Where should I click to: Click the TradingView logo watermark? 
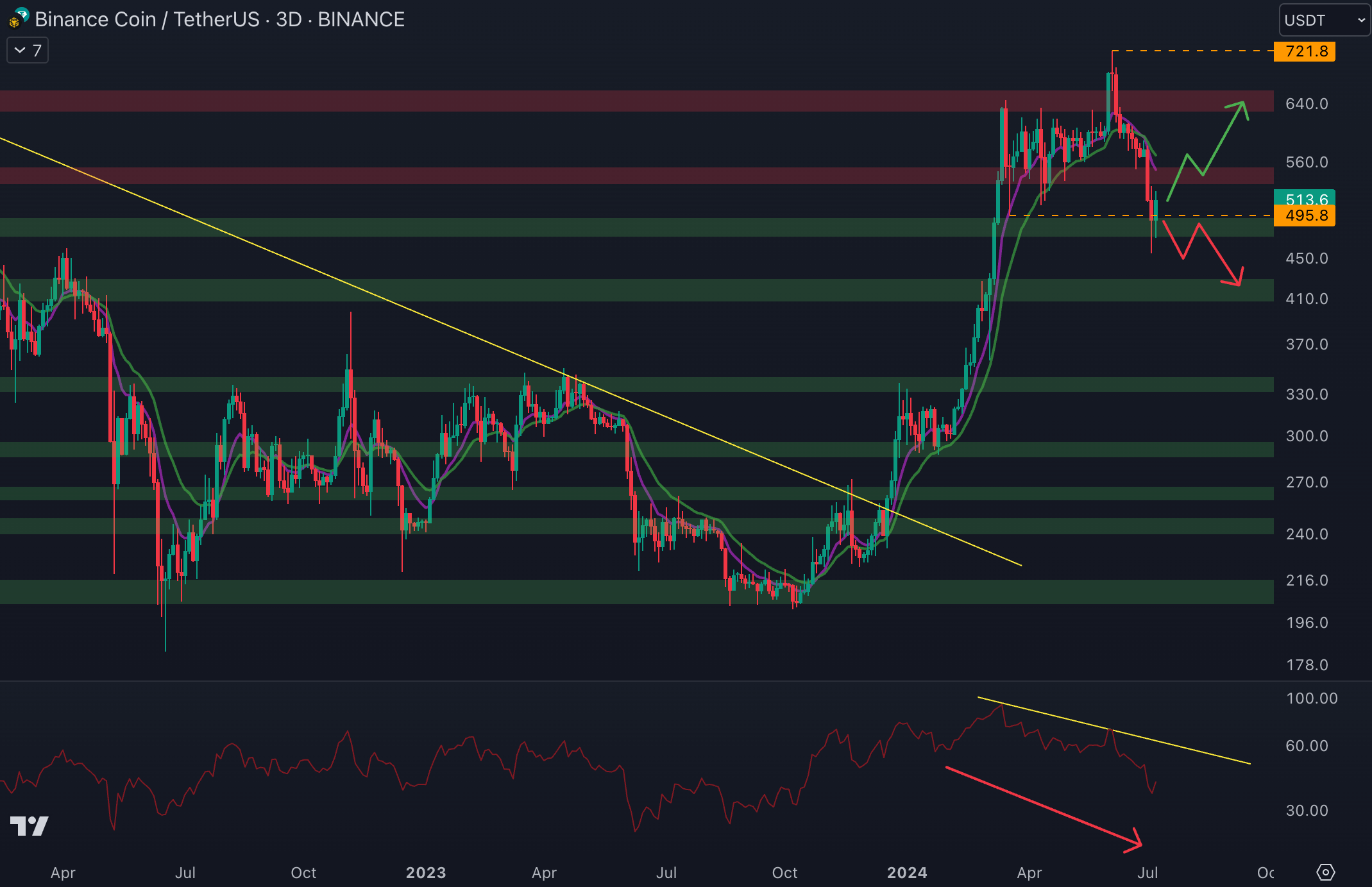30,825
